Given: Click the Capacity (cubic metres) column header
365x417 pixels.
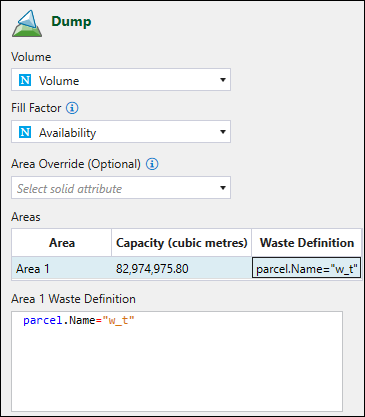Looking at the screenshot, I should click(x=182, y=243).
